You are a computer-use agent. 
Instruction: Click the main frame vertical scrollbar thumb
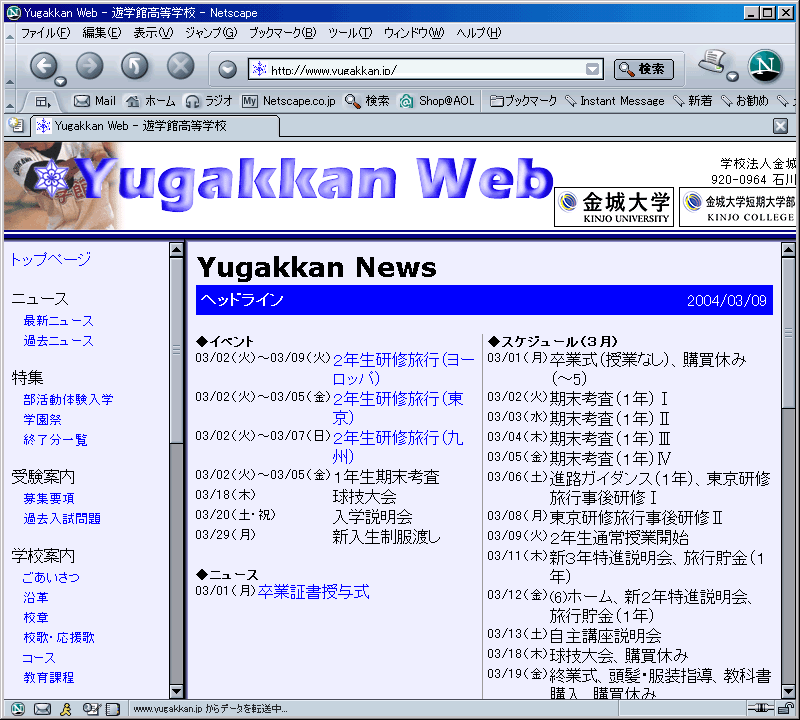tap(788, 332)
